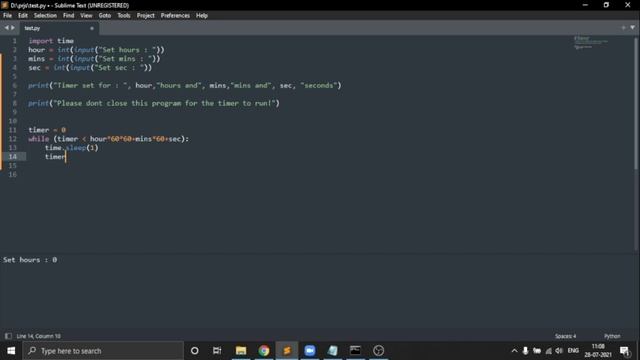Click the 'Set hours' input line of code

(x=96, y=50)
